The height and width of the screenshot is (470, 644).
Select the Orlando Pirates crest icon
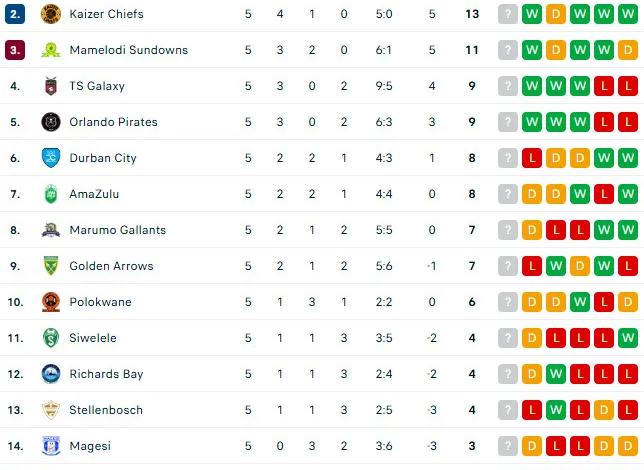click(51, 122)
